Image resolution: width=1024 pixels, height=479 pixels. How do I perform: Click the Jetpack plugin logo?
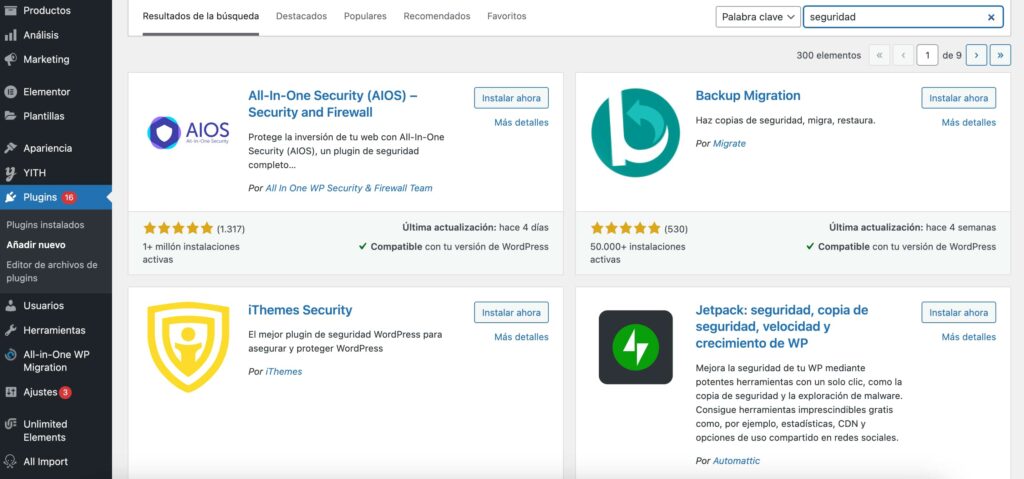click(635, 347)
